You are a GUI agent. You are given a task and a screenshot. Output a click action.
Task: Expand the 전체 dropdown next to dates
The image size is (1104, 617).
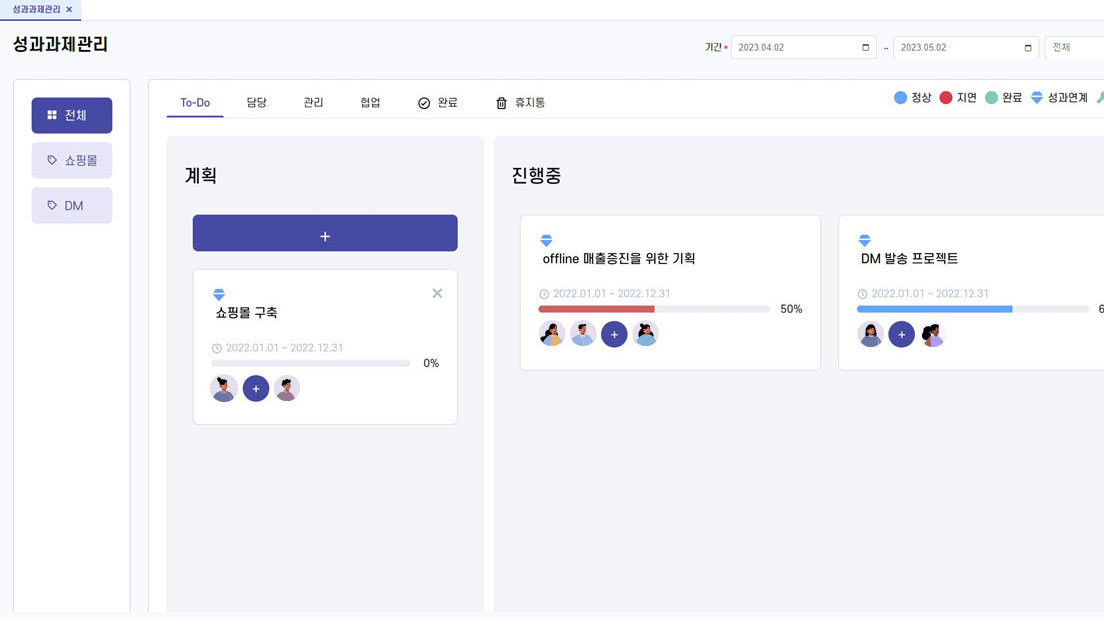click(1074, 47)
